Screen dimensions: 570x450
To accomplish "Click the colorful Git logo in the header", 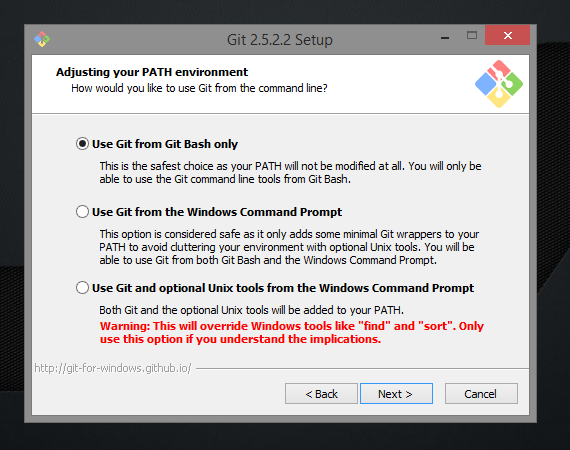I will click(499, 84).
